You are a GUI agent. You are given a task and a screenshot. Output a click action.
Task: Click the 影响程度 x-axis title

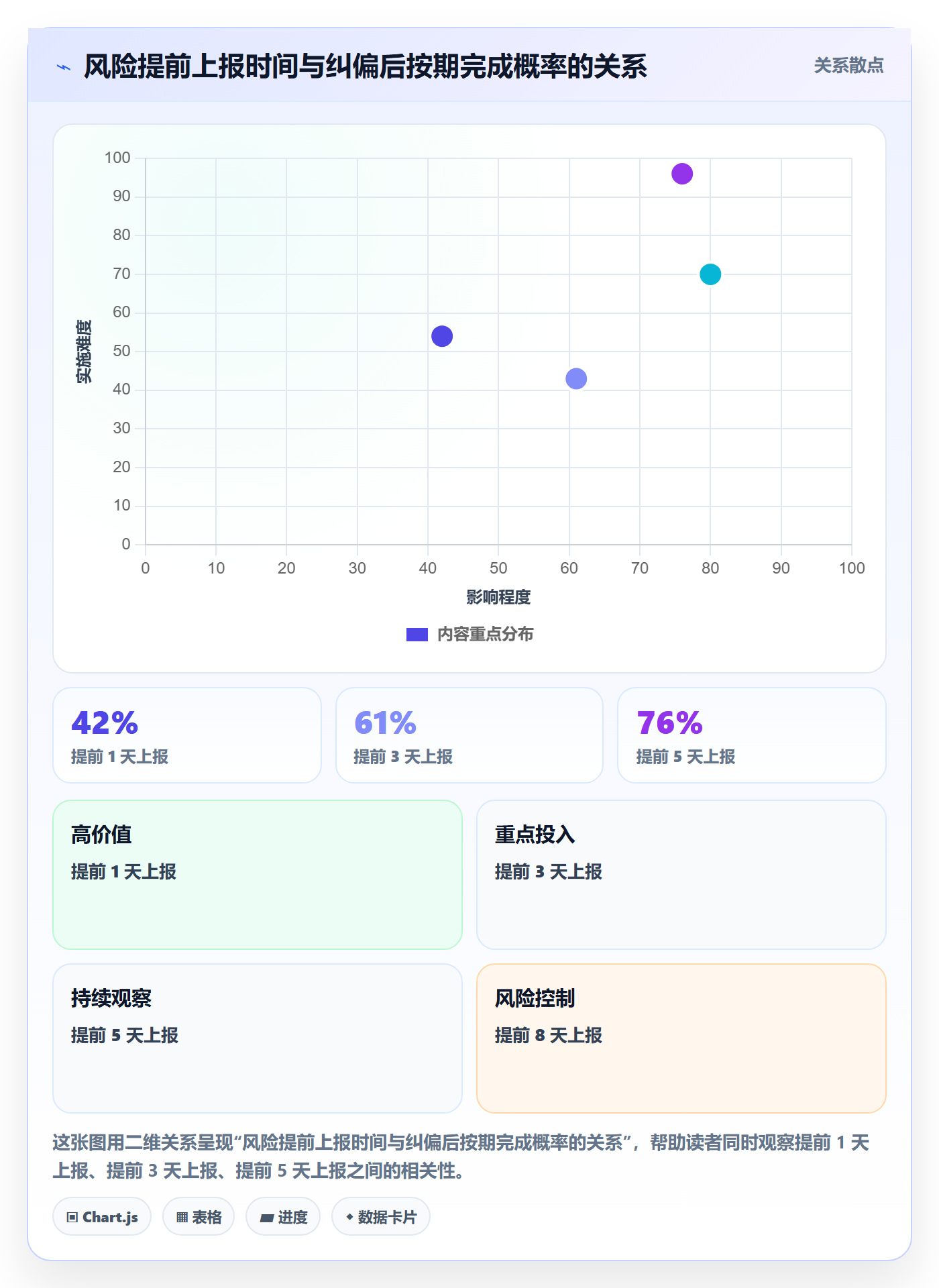498,597
